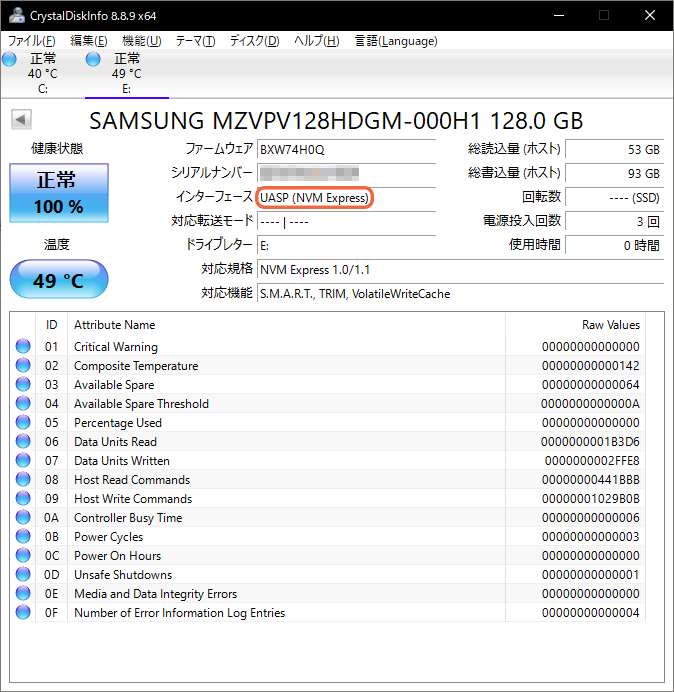This screenshot has width=674, height=692.
Task: Close the CrystalDiskInfo window
Action: [x=650, y=15]
